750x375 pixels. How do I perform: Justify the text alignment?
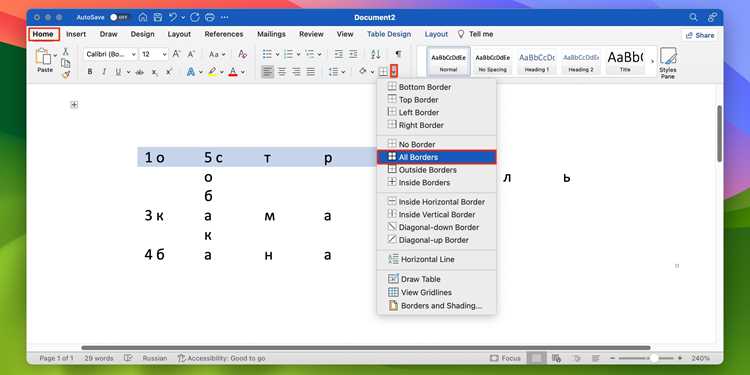pos(311,72)
